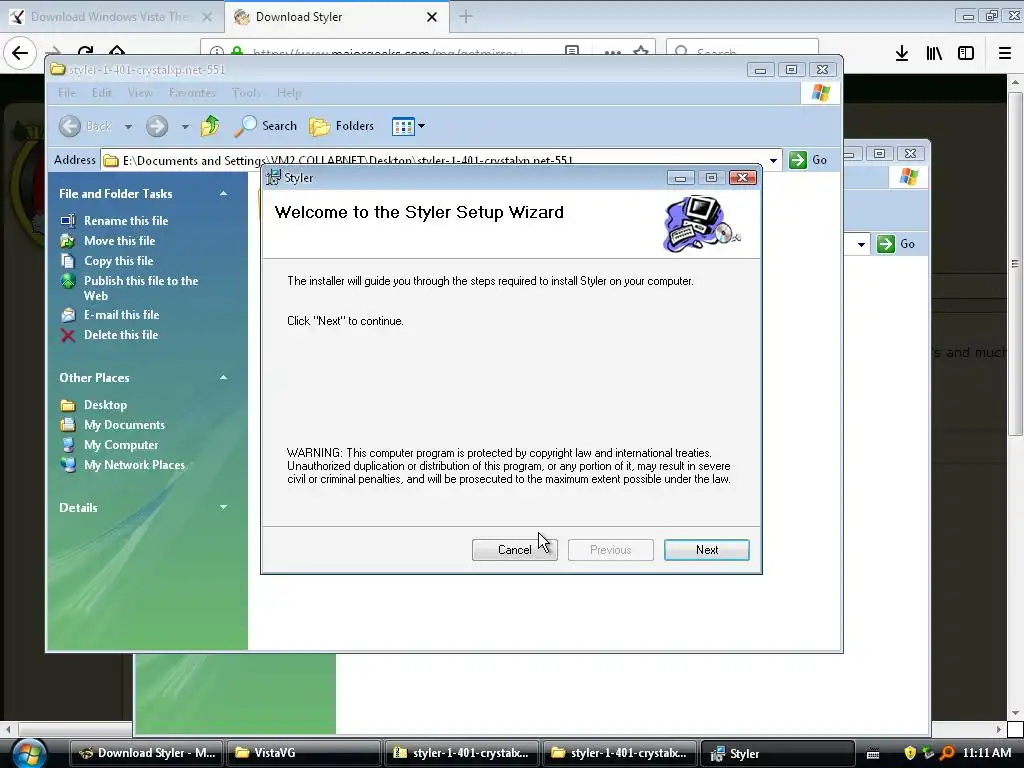This screenshot has height=768, width=1024.
Task: Click the reader view icon in URL bar
Action: [572, 52]
